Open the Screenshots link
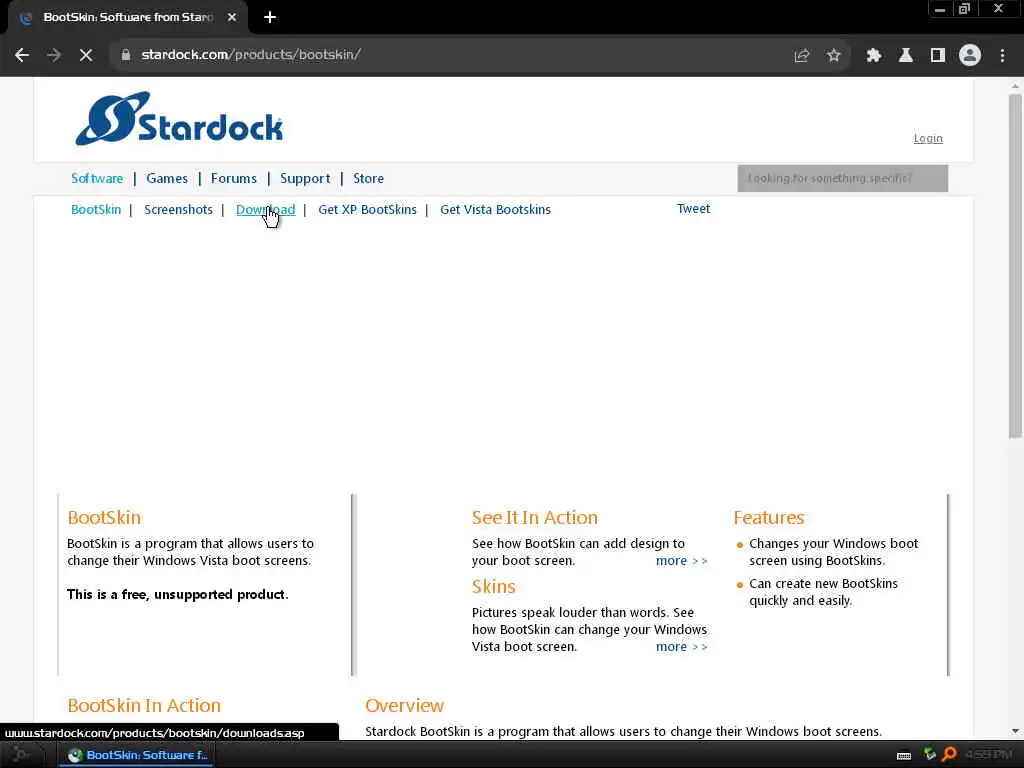 click(x=178, y=210)
